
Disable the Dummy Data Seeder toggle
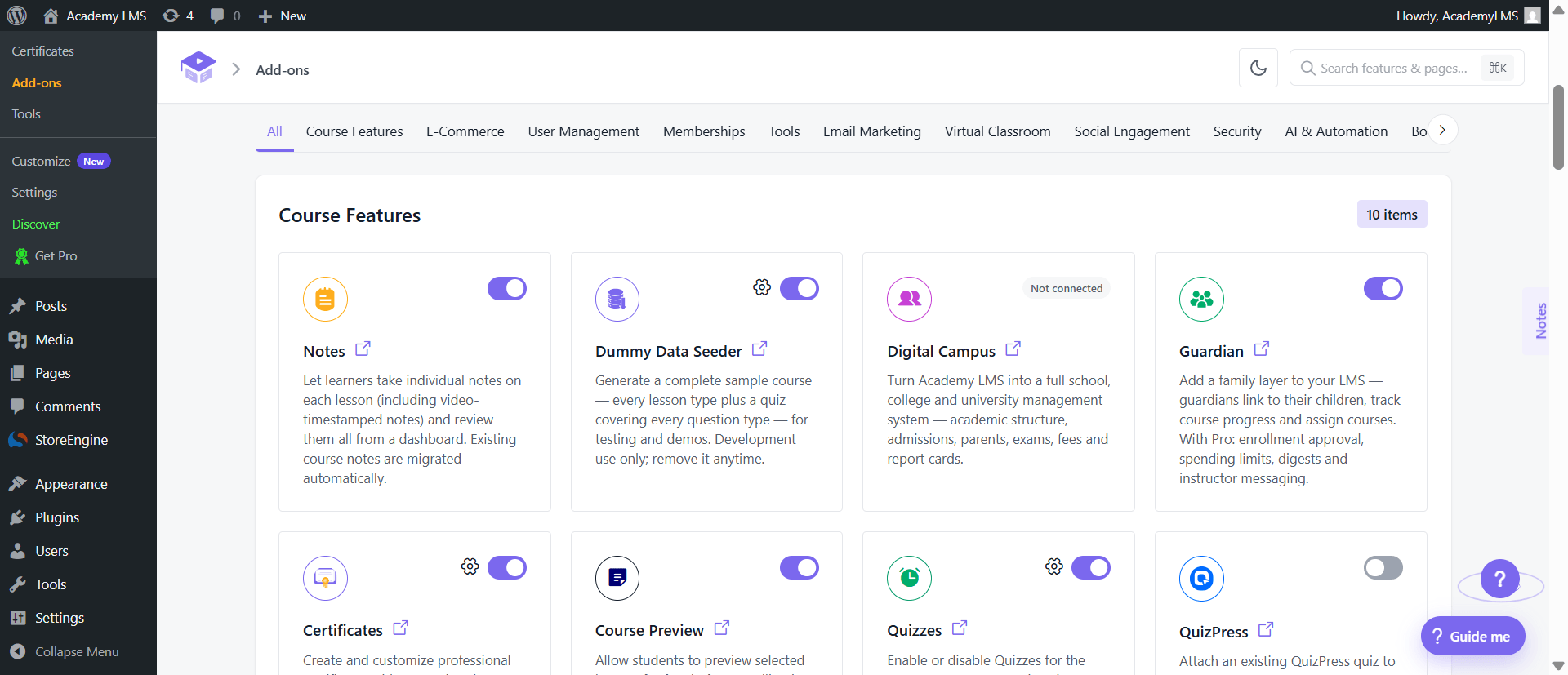(800, 288)
